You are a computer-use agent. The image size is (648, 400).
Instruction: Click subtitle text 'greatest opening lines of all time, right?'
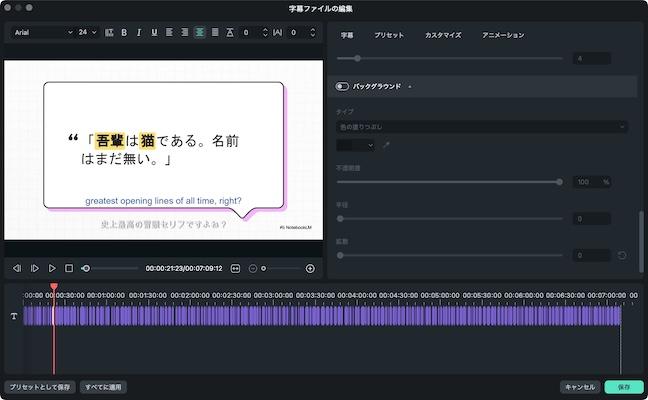pyautogui.click(x=163, y=201)
